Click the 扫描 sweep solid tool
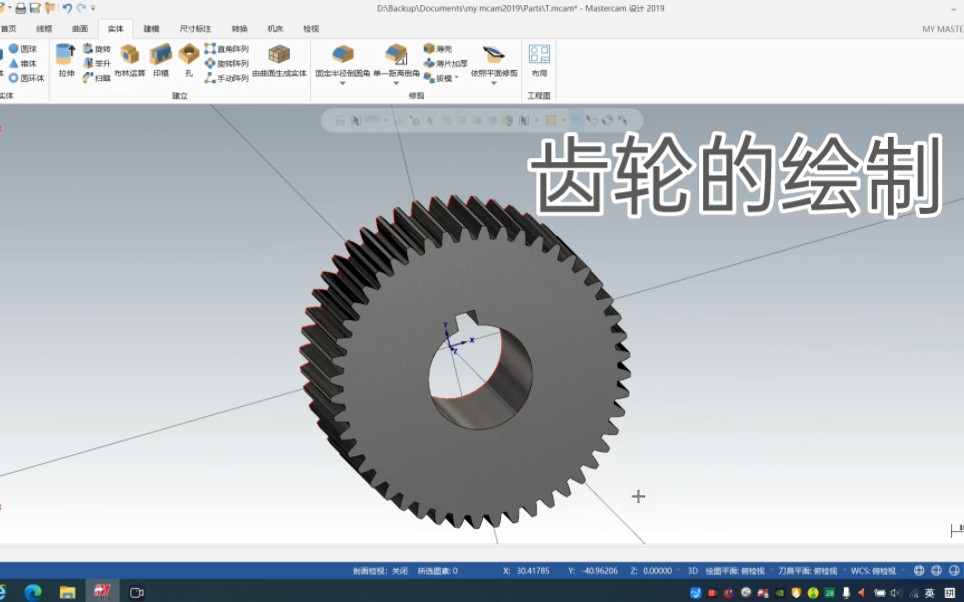The width and height of the screenshot is (964, 602). coord(97,78)
